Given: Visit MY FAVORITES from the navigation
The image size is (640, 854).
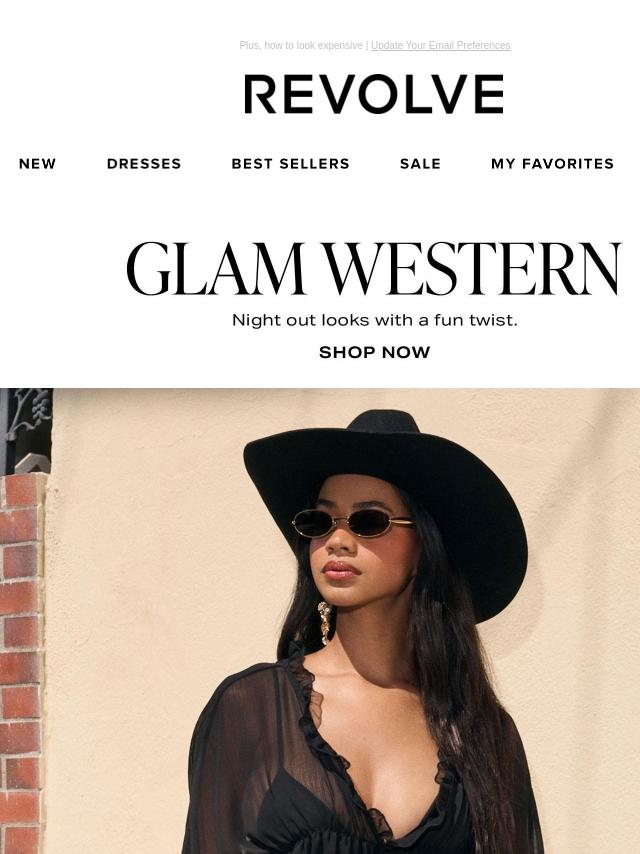Looking at the screenshot, I should click(552, 163).
